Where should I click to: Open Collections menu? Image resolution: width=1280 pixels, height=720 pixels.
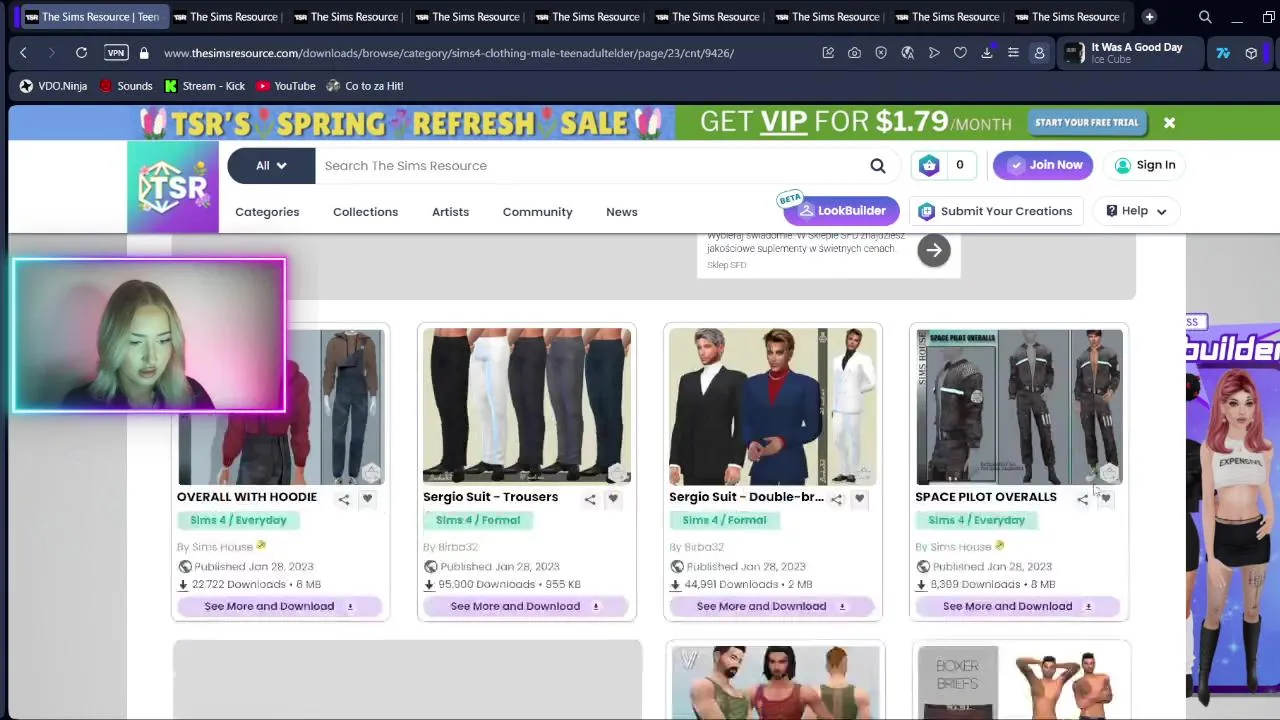click(x=365, y=212)
